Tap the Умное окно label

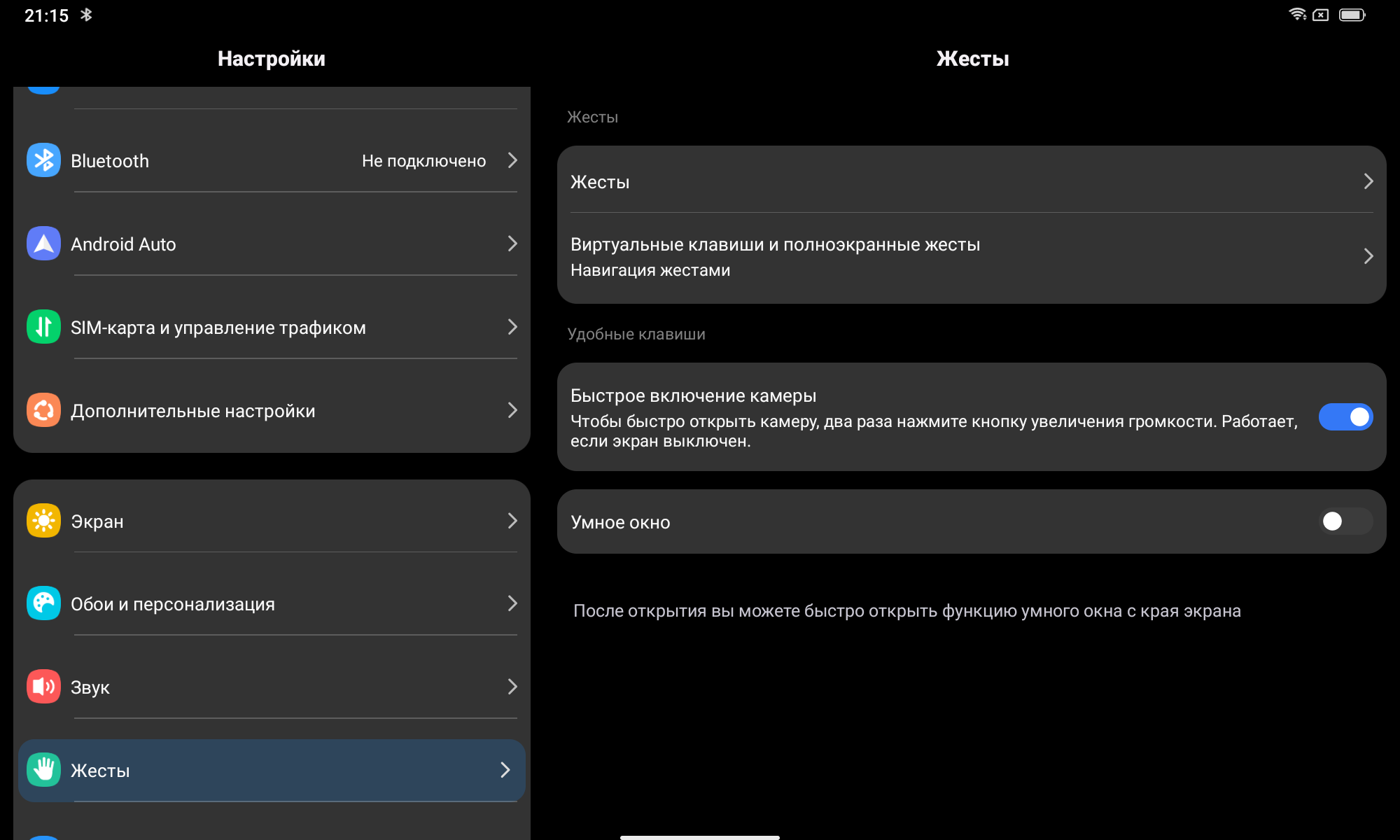620,522
